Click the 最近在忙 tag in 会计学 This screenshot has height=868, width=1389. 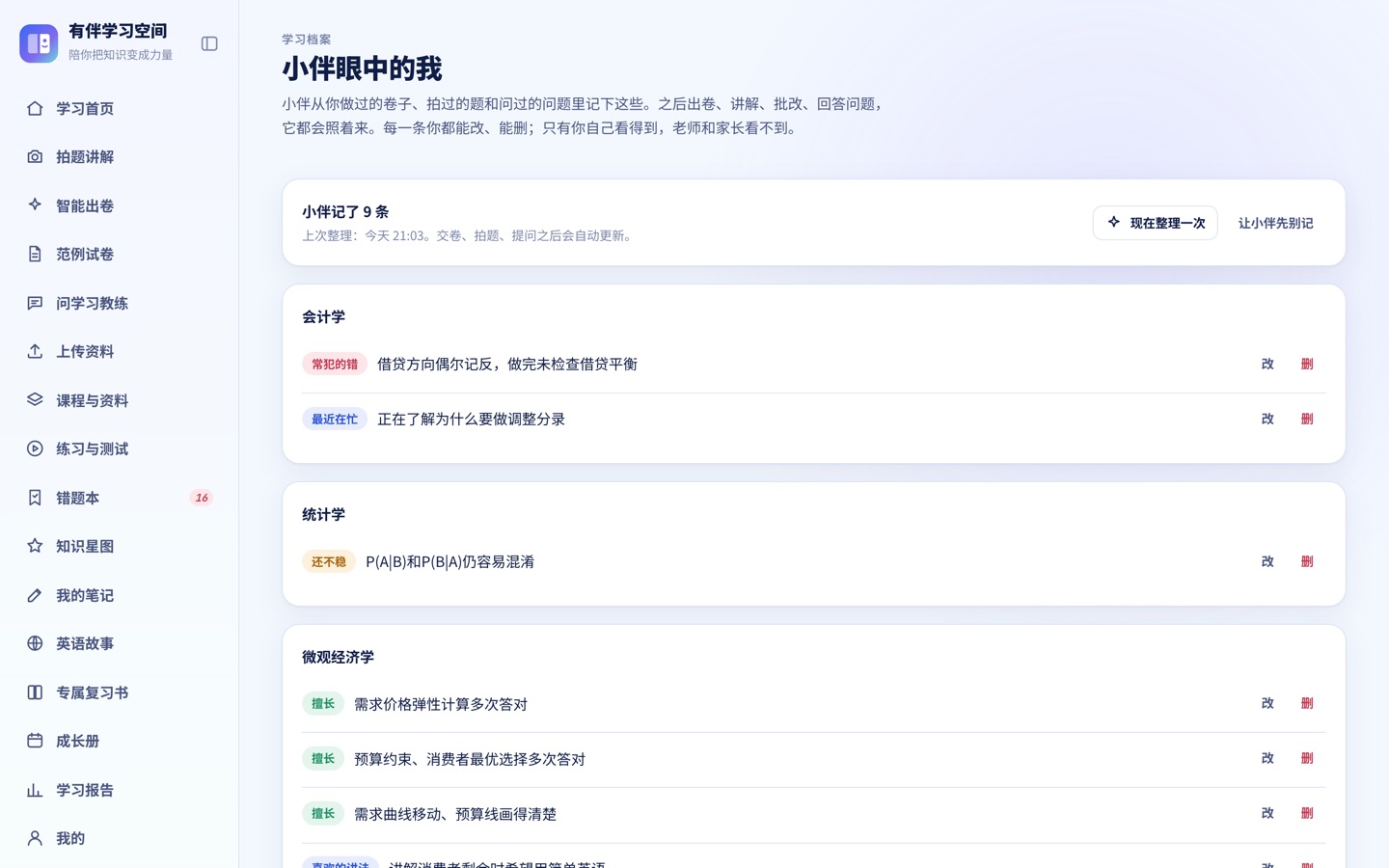335,419
